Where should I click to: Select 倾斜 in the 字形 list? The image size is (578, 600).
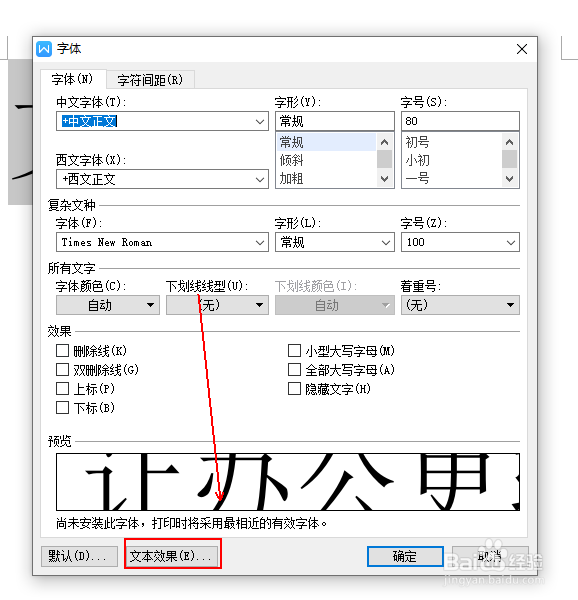coord(326,160)
